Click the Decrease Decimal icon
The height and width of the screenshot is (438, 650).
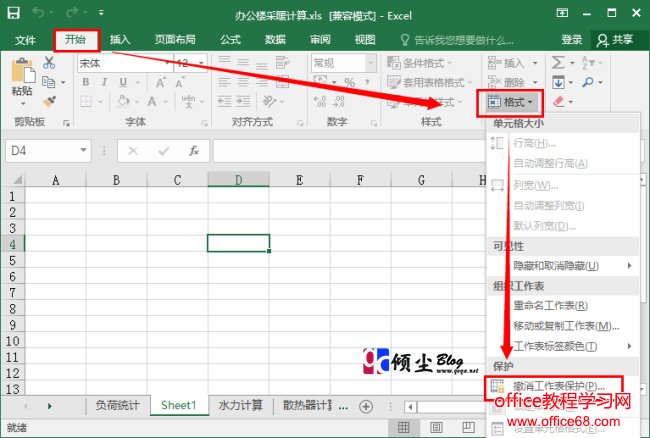pyautogui.click(x=339, y=101)
